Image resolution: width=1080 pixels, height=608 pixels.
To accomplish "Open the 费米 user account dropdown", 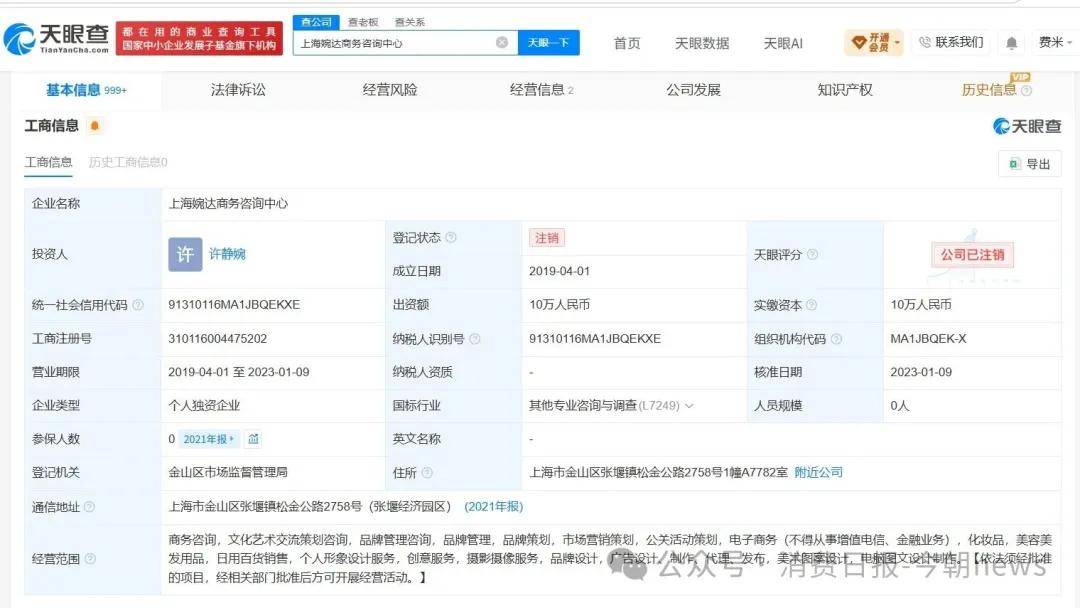I will click(x=1055, y=43).
